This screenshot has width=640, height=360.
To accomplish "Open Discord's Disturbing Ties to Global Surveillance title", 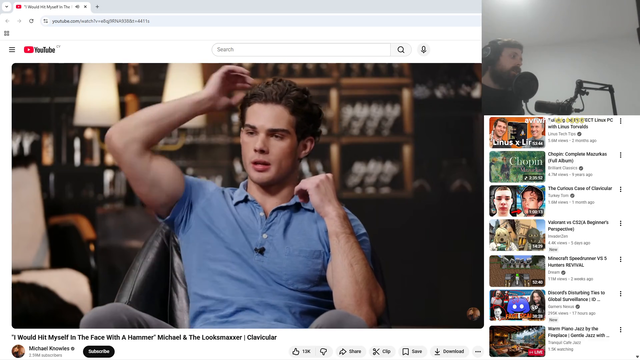I will [x=576, y=296].
